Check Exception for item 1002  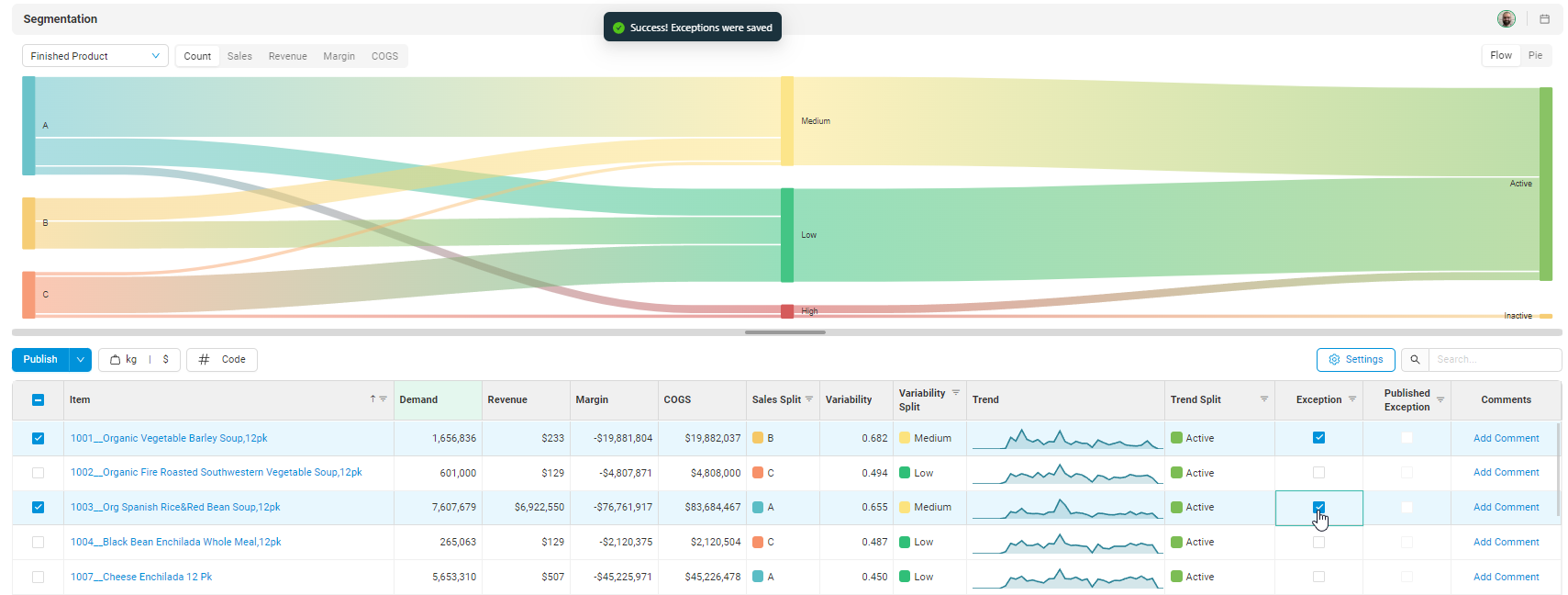[1318, 473]
